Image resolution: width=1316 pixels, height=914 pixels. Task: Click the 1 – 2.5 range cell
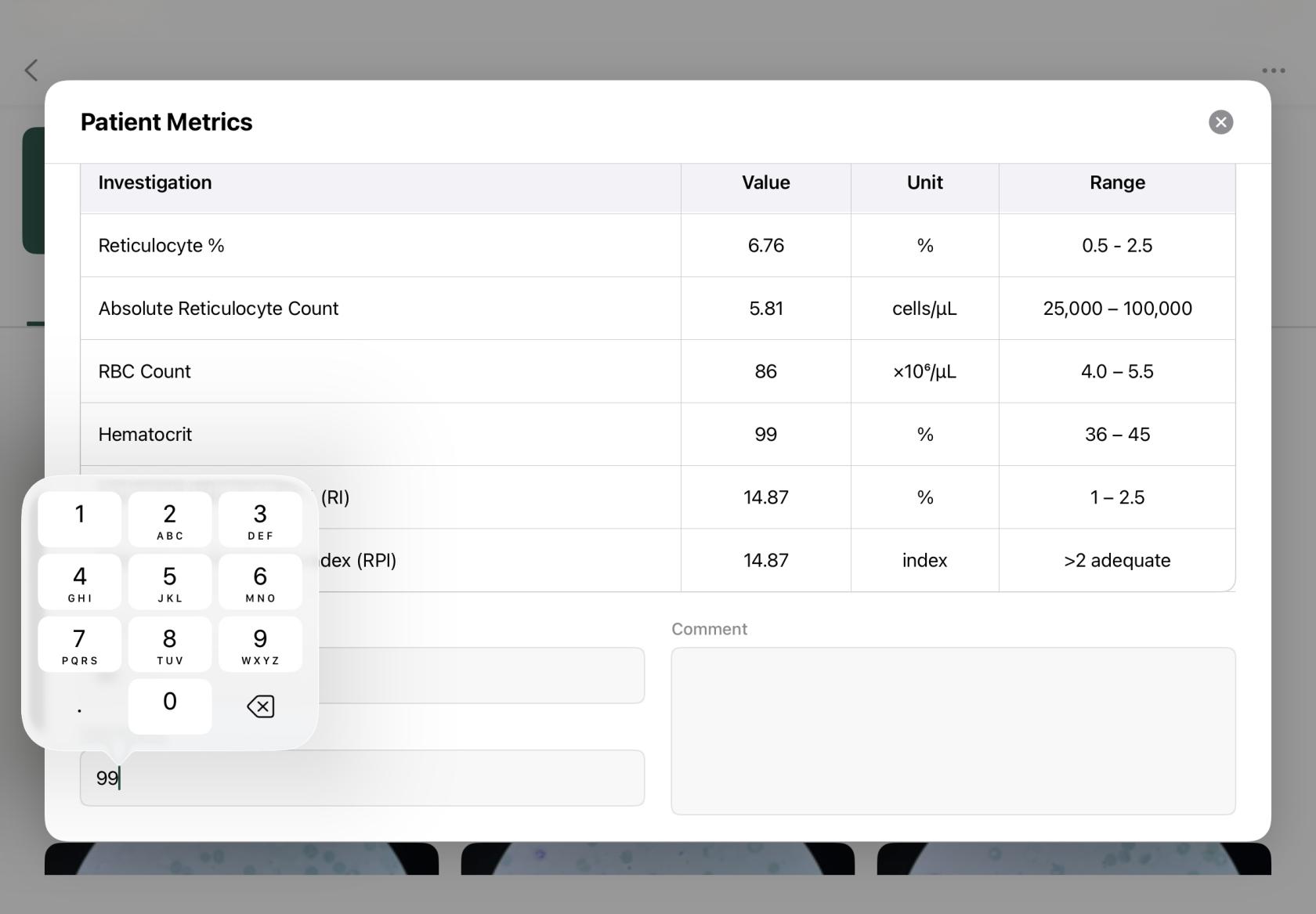(1117, 497)
